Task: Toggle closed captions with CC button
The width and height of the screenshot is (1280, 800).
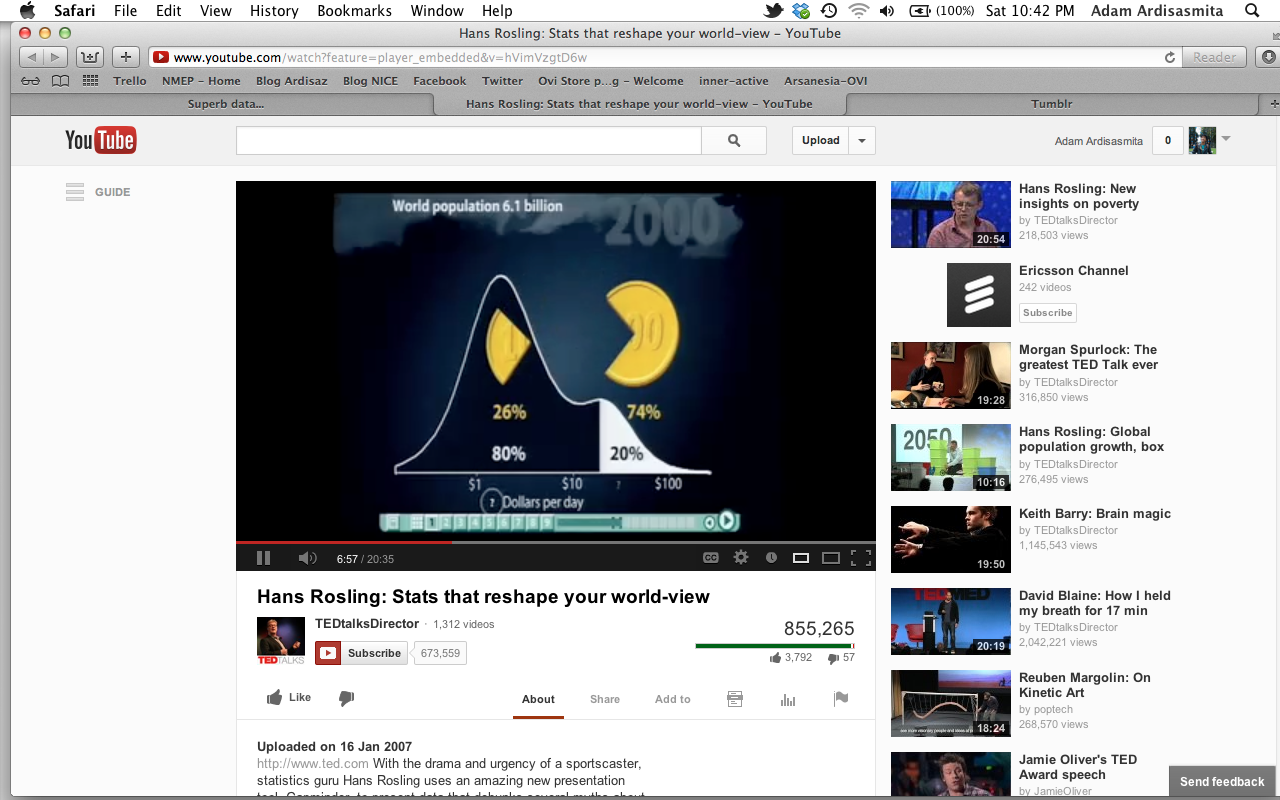Action: [x=711, y=558]
